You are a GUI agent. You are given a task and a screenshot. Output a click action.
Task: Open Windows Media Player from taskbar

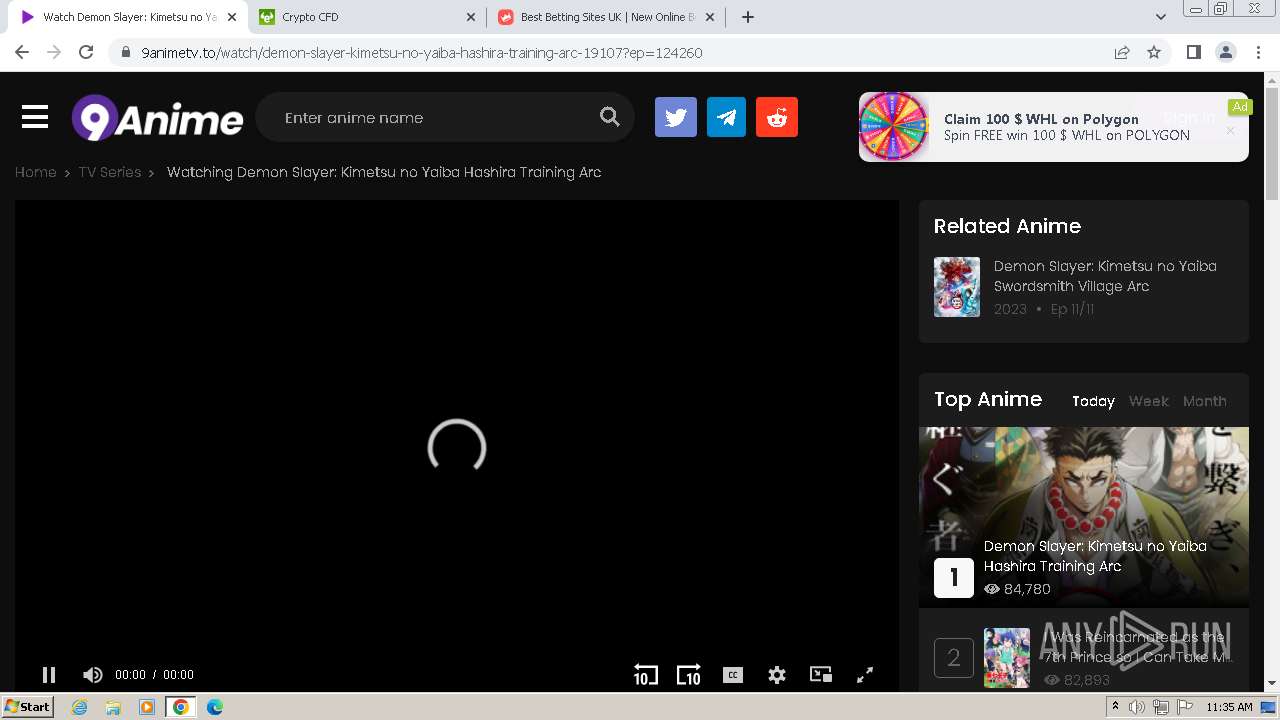(x=147, y=707)
